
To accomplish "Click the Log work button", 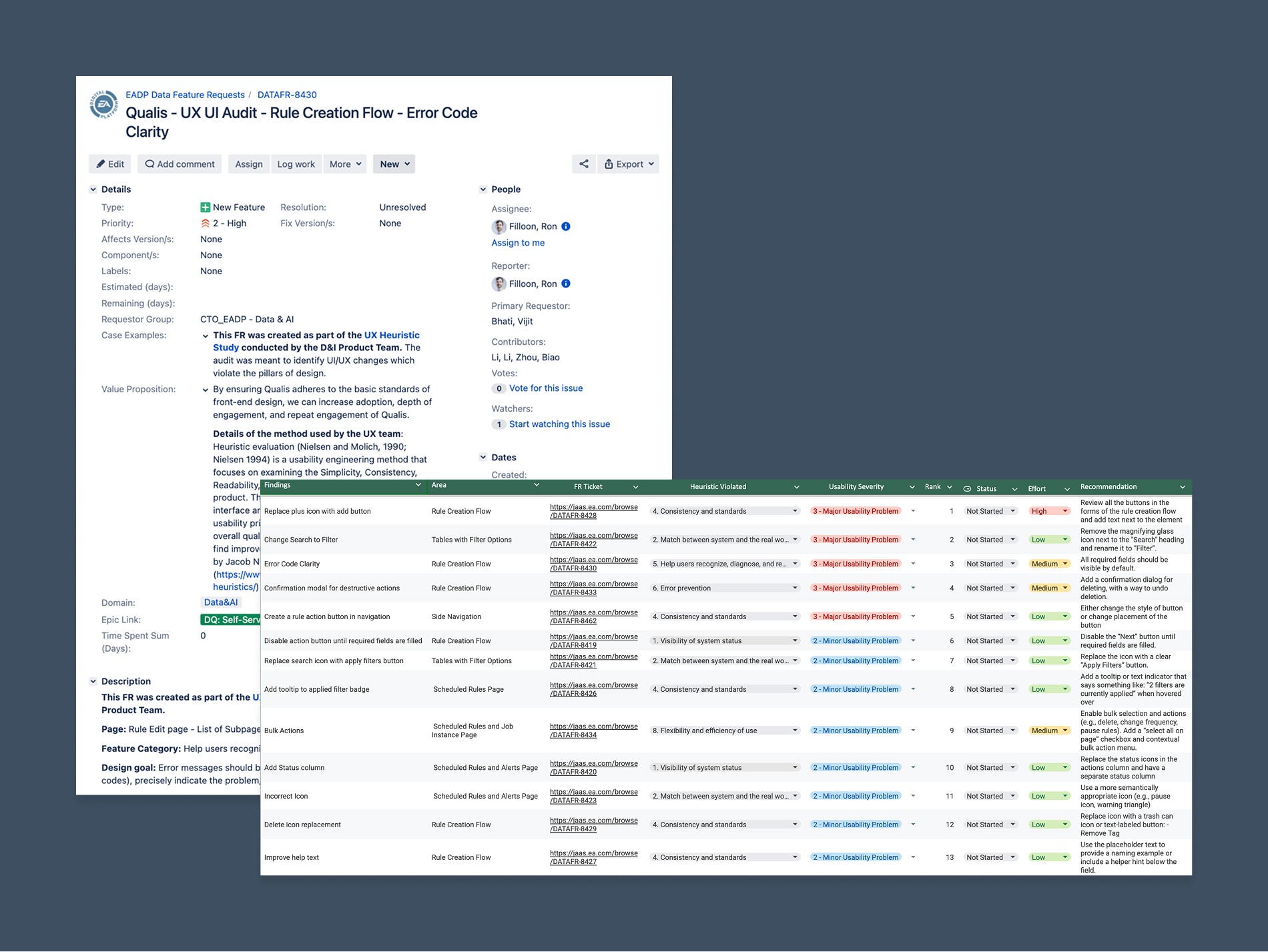I will click(296, 164).
